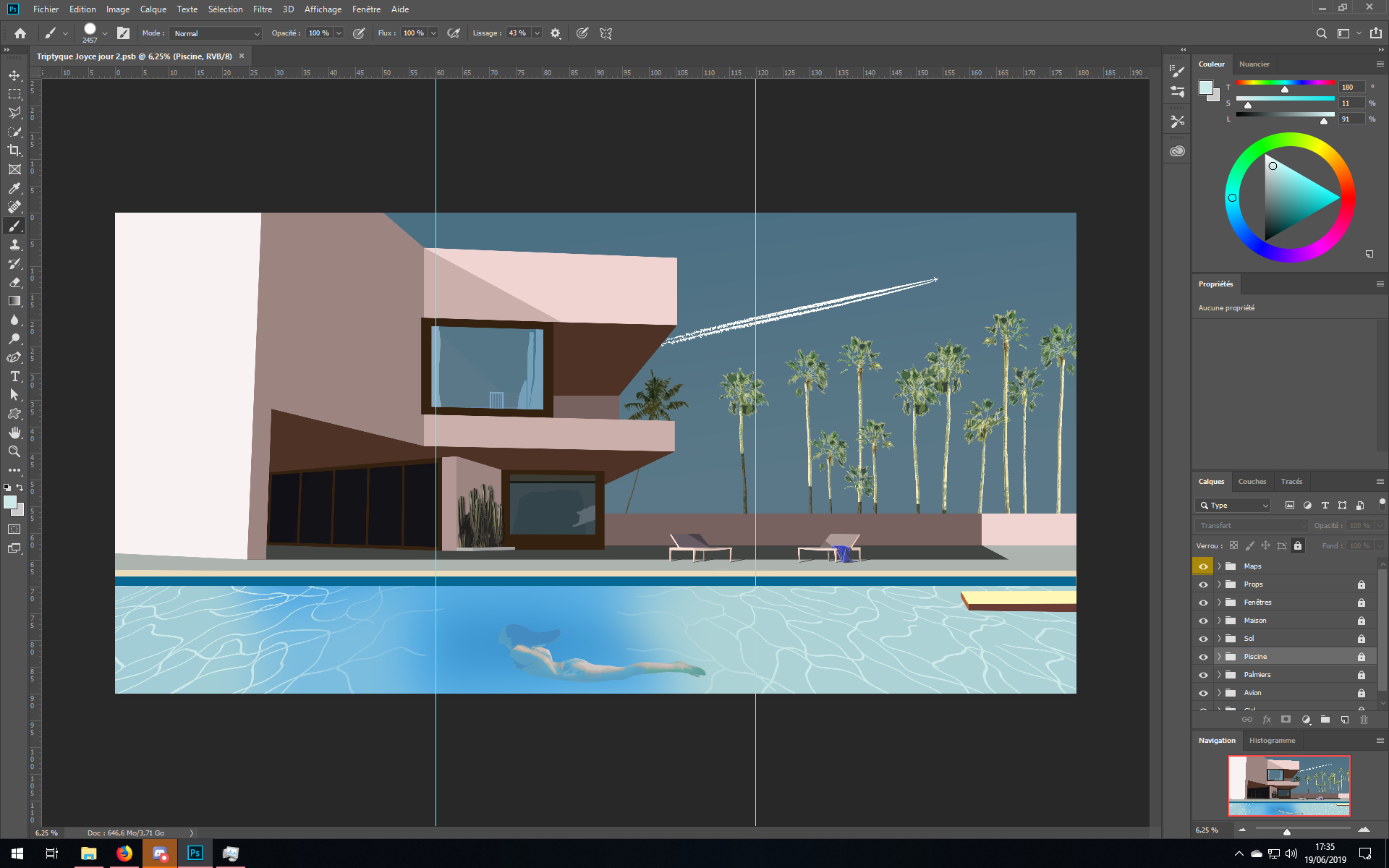
Task: Hide the Palmiers layer group
Action: tap(1203, 675)
